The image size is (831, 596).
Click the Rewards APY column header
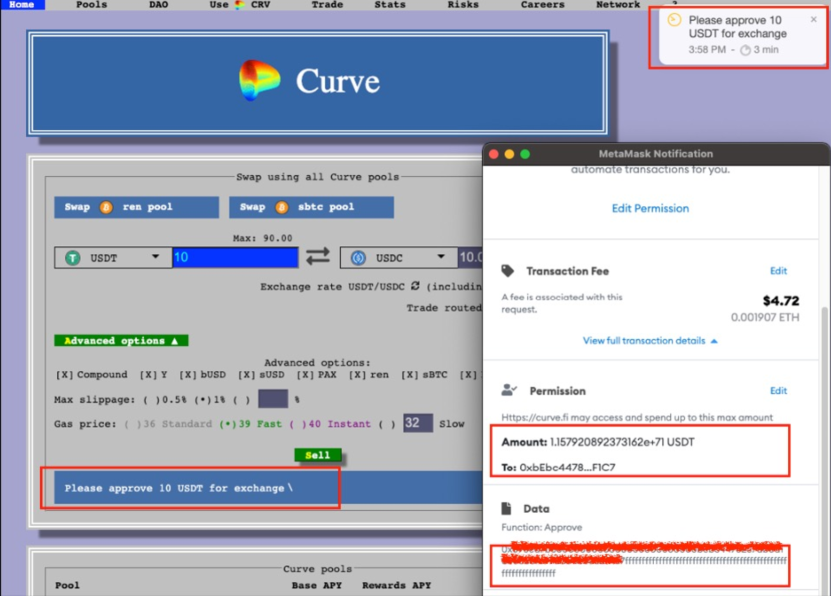[396, 585]
